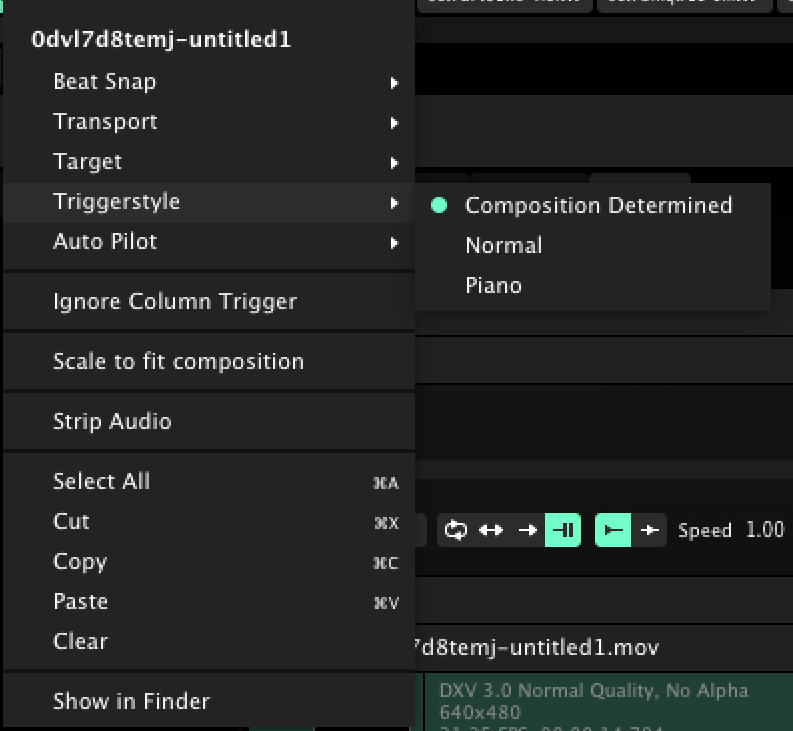Click Show in Finder
Image resolution: width=793 pixels, height=731 pixels.
coord(131,702)
